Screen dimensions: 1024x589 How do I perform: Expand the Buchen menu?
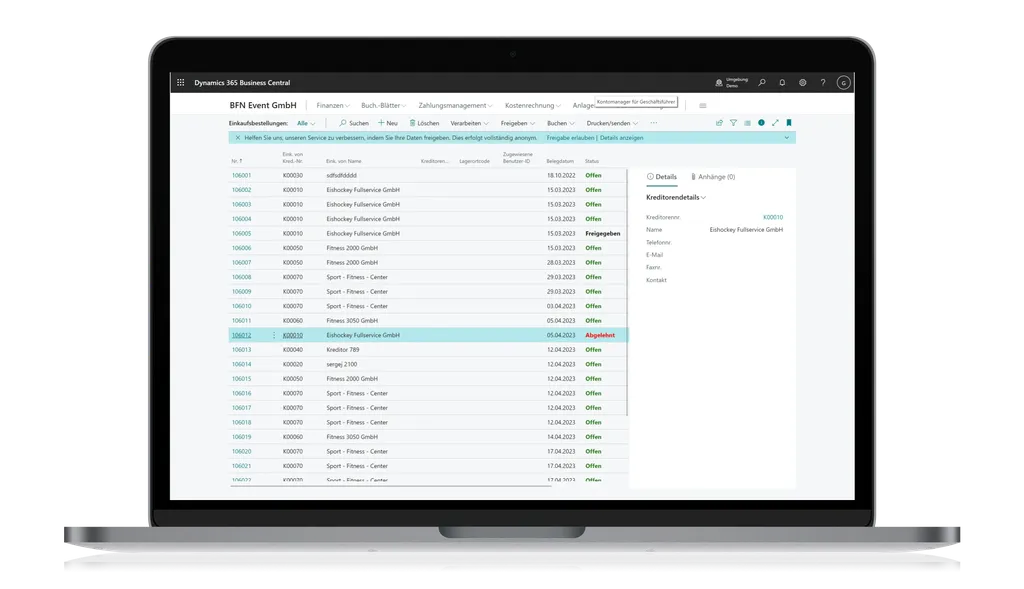(560, 123)
